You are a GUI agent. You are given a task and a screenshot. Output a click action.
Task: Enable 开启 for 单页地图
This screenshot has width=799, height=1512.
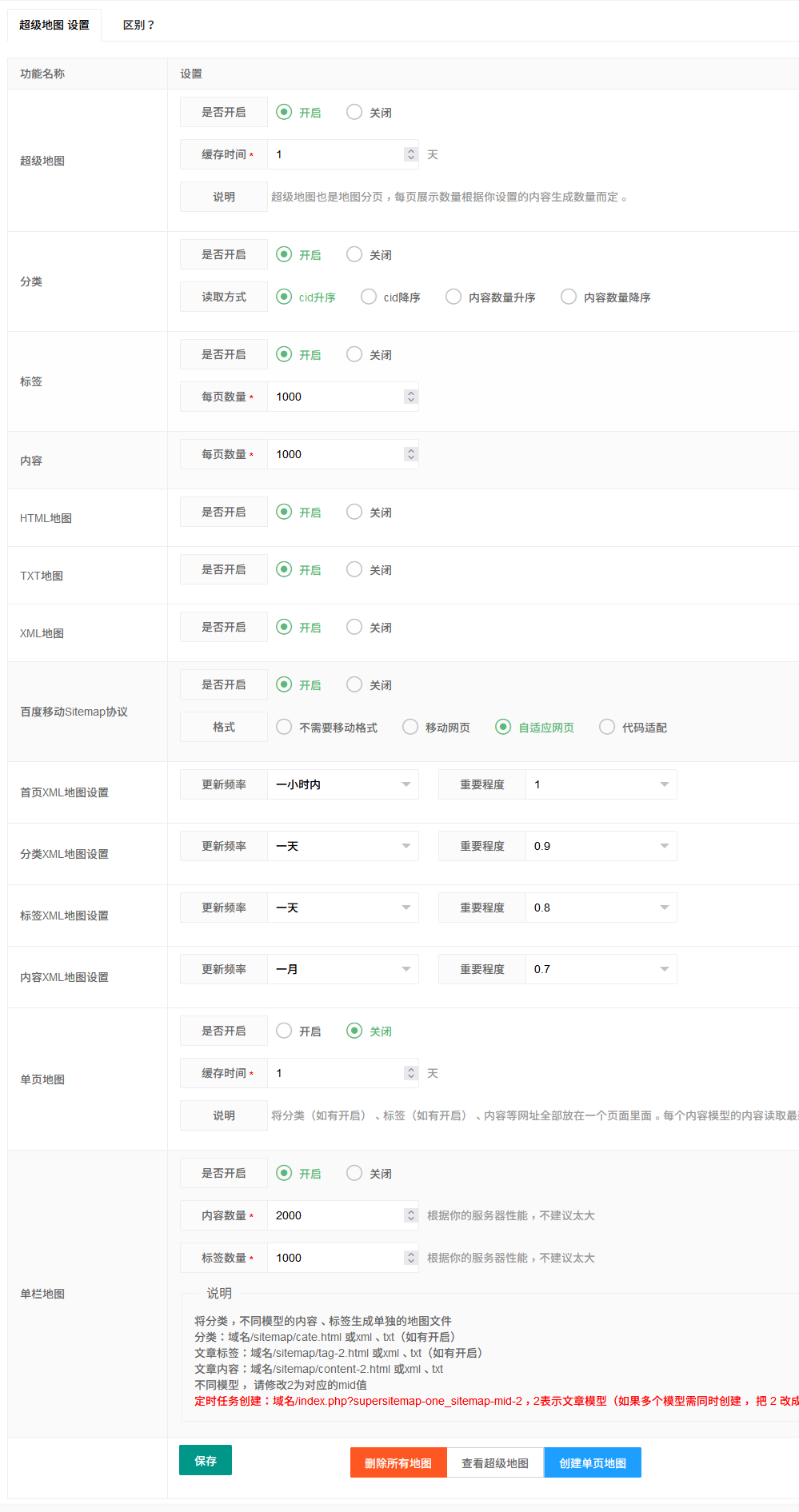(x=284, y=1031)
